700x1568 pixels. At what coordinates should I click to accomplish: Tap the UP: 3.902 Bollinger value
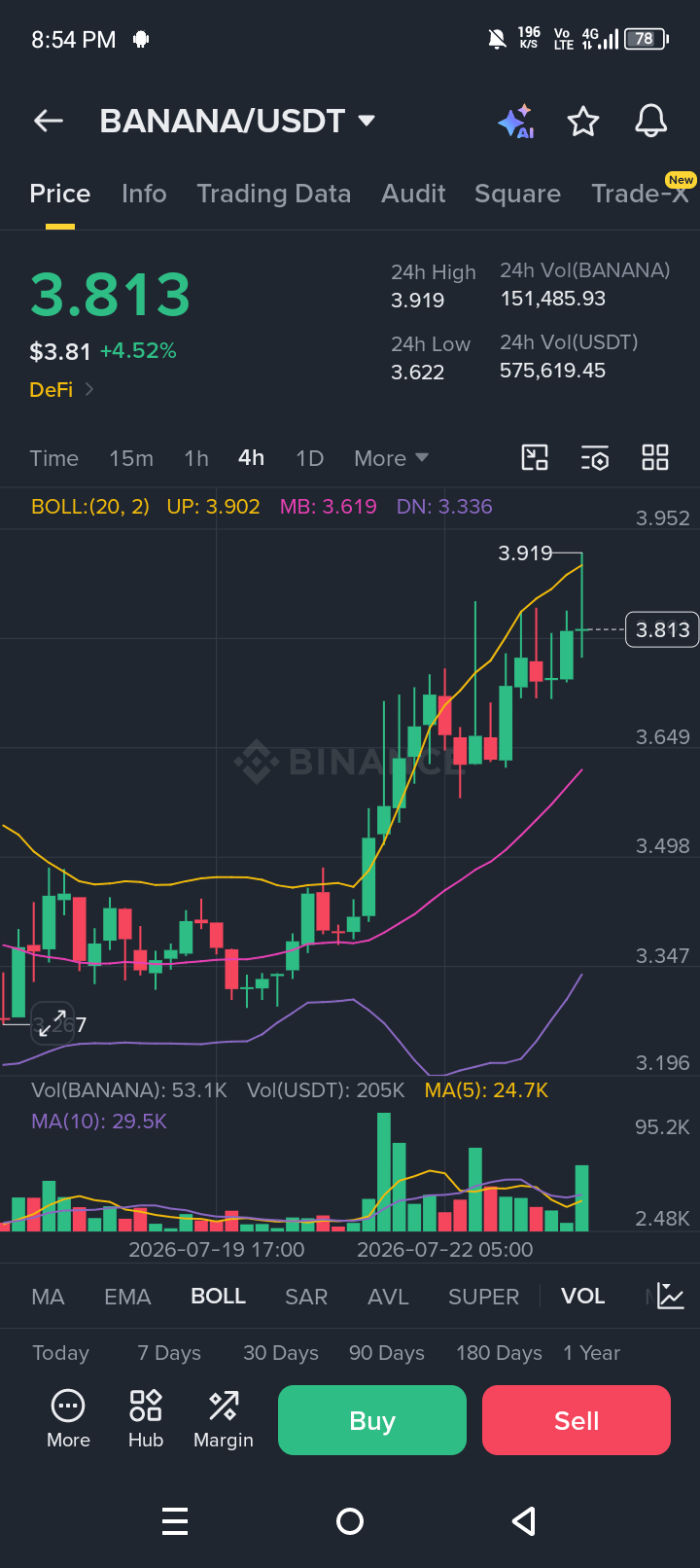tap(213, 507)
